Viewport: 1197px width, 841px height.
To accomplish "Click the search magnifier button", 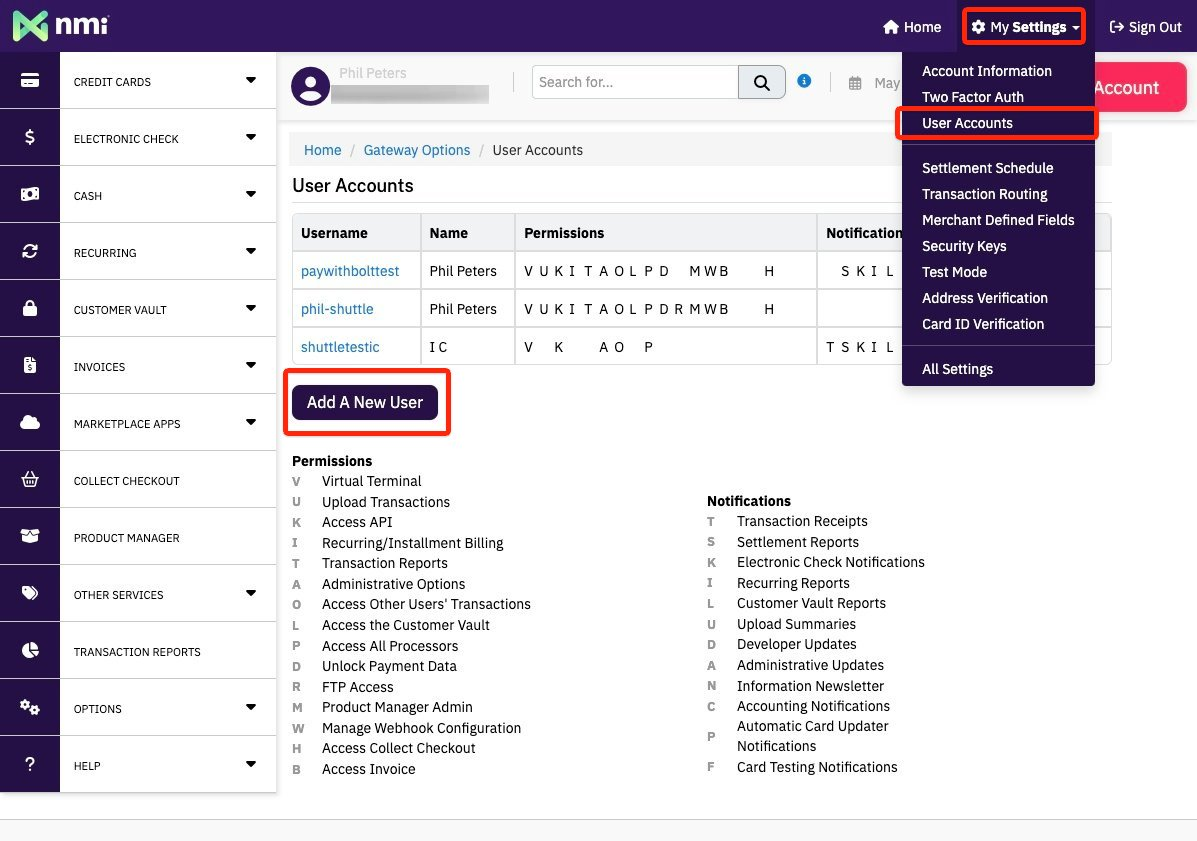I will [761, 82].
